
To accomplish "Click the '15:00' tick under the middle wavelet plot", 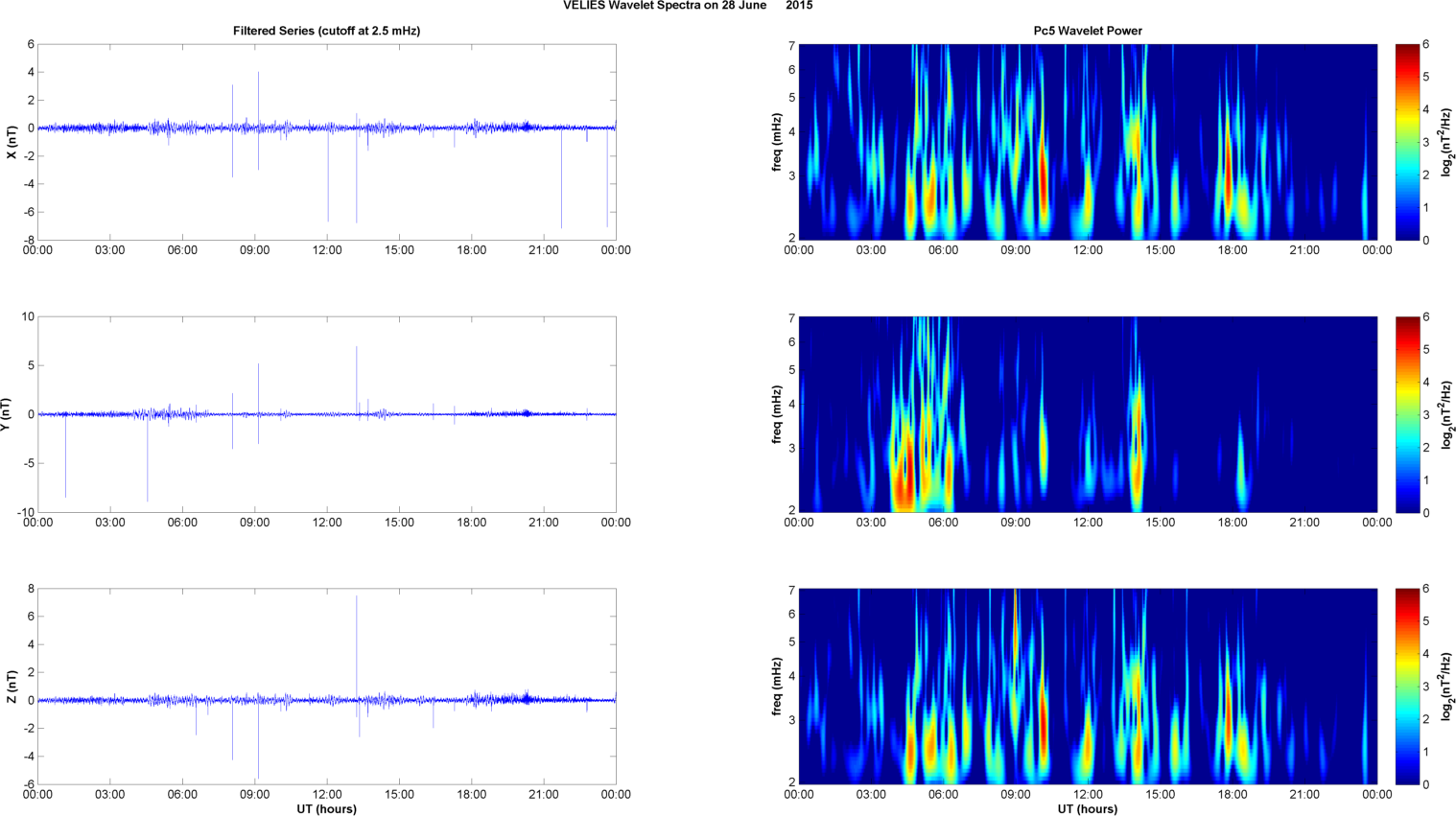I will [1161, 523].
